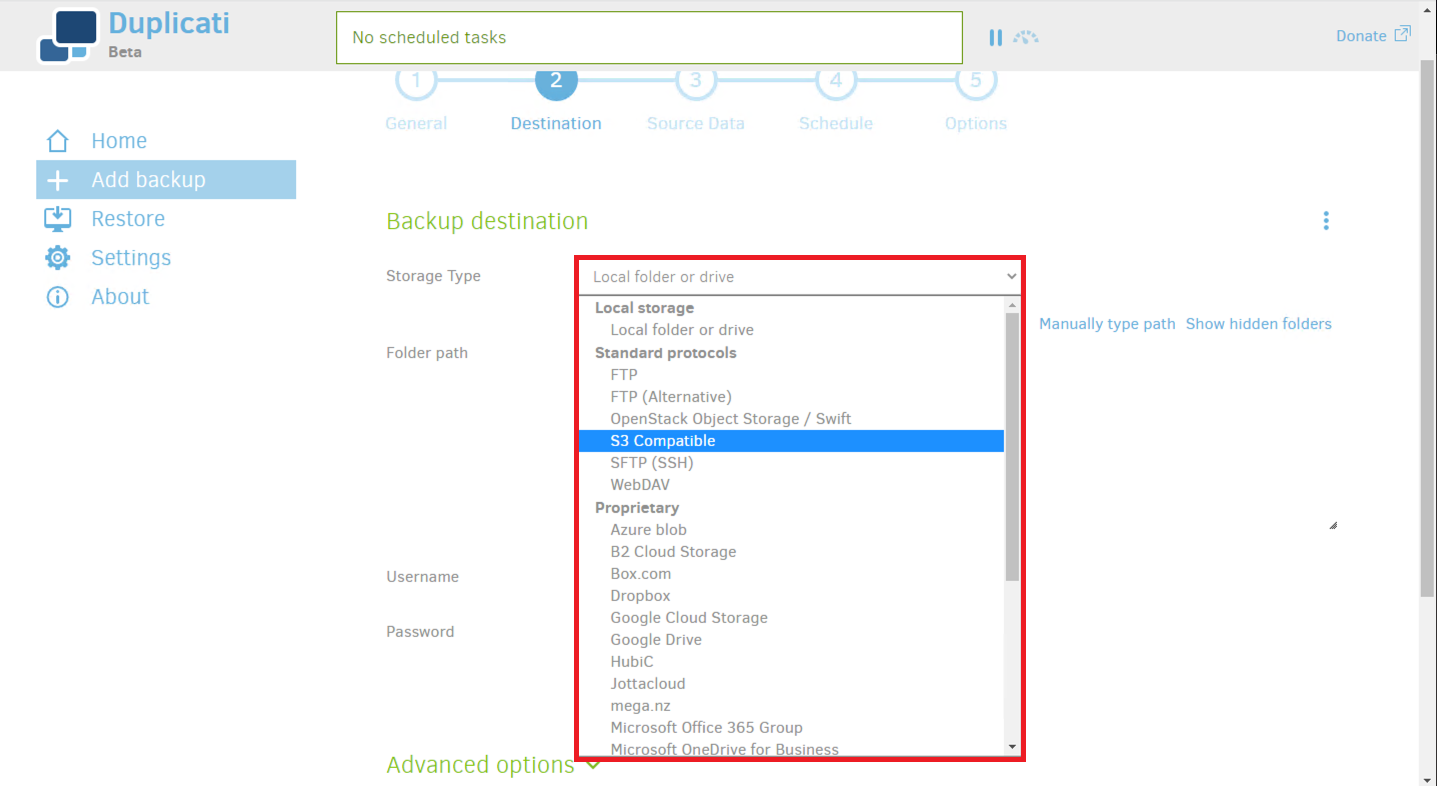Pick Google Drive from the storage list
The width and height of the screenshot is (1437, 786).
pos(656,640)
